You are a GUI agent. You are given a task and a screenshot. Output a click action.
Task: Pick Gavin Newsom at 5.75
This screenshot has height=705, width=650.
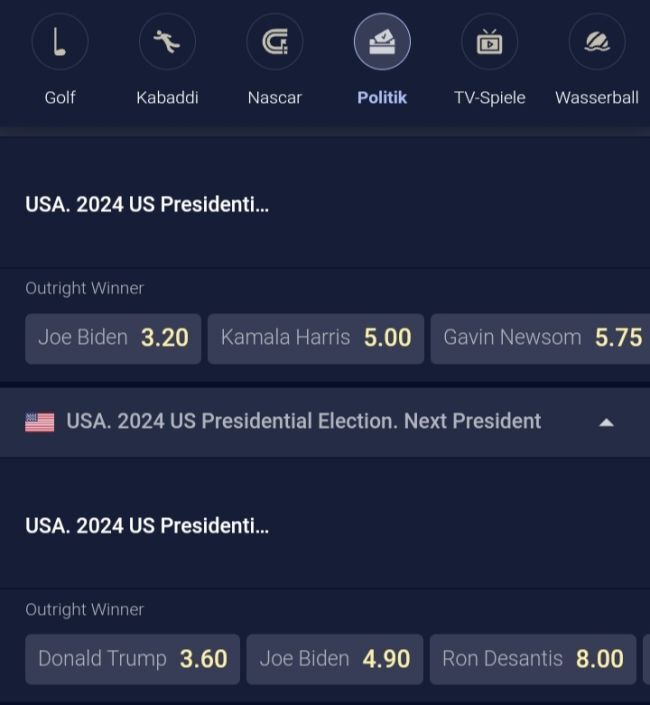point(541,338)
